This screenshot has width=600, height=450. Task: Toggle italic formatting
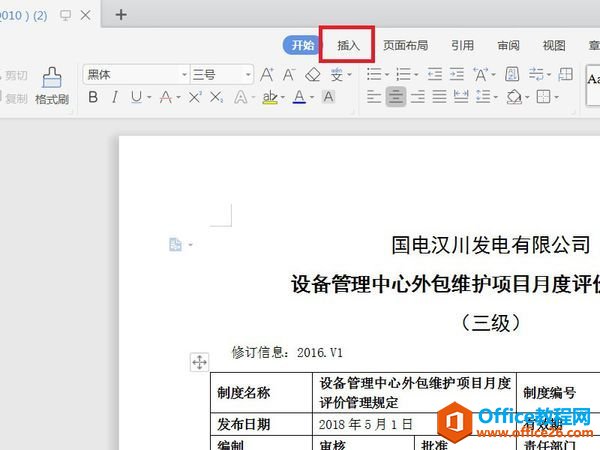tap(114, 97)
